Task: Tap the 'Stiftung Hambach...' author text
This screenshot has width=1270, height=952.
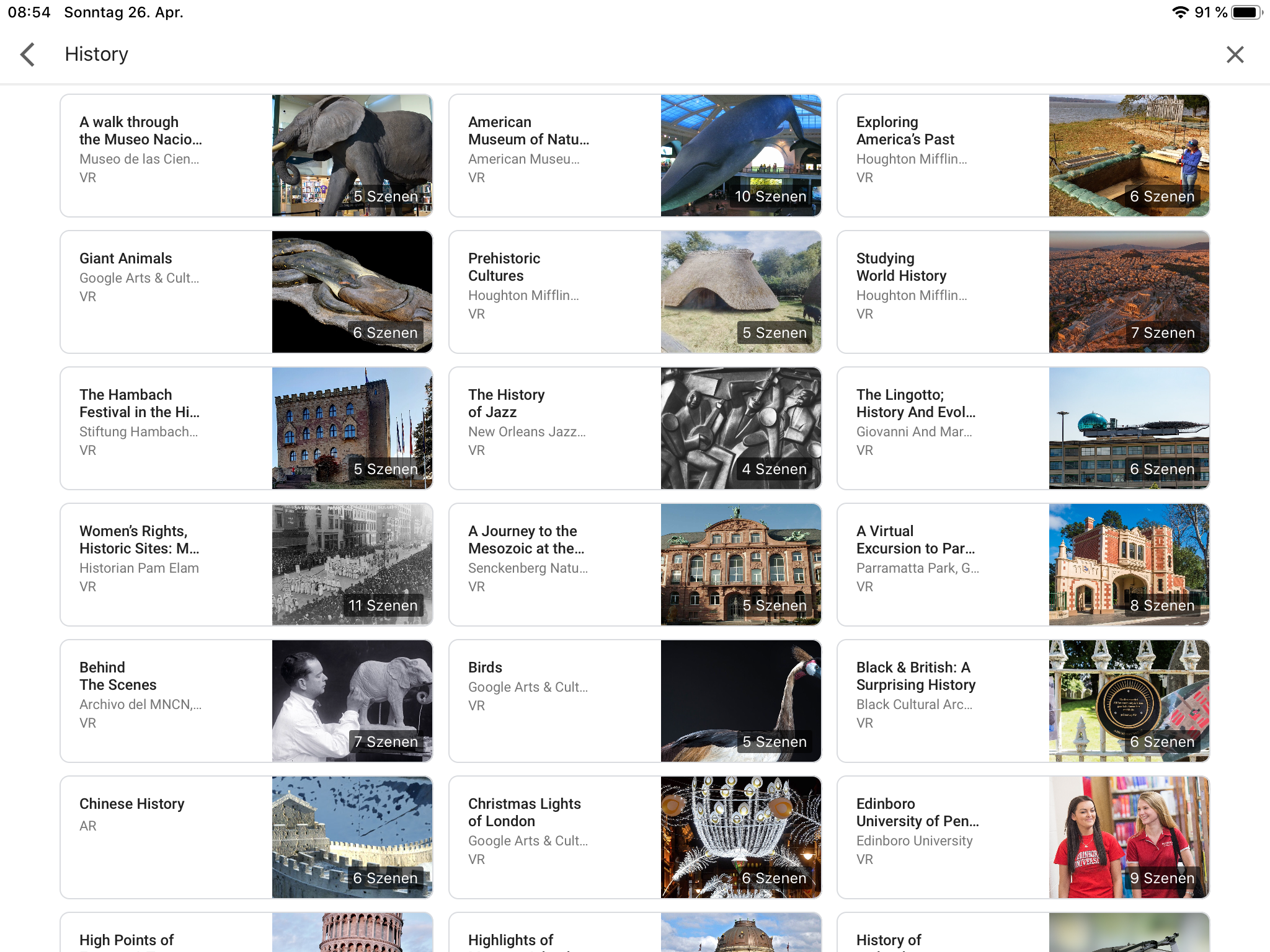Action: coord(139,431)
